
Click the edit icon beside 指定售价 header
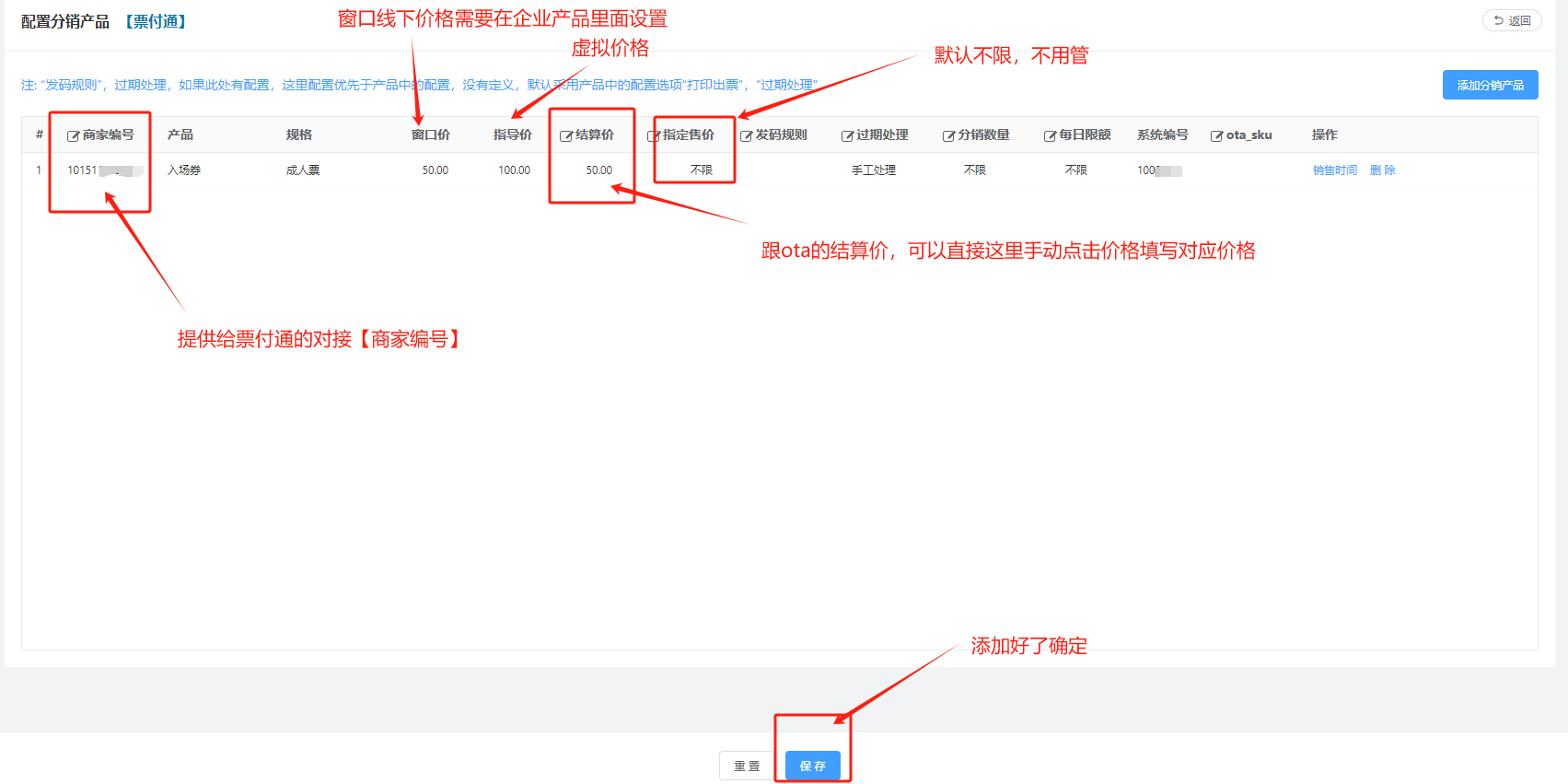coord(653,135)
